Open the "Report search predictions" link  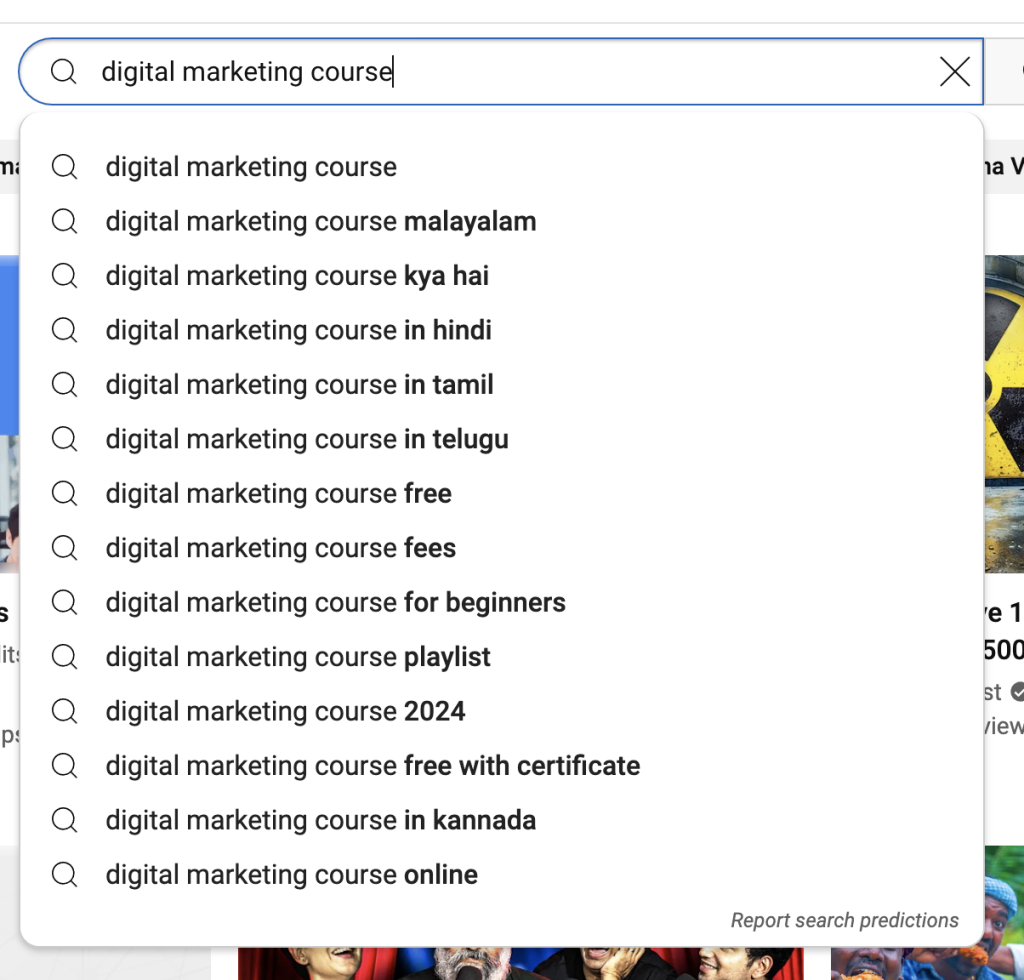point(844,920)
